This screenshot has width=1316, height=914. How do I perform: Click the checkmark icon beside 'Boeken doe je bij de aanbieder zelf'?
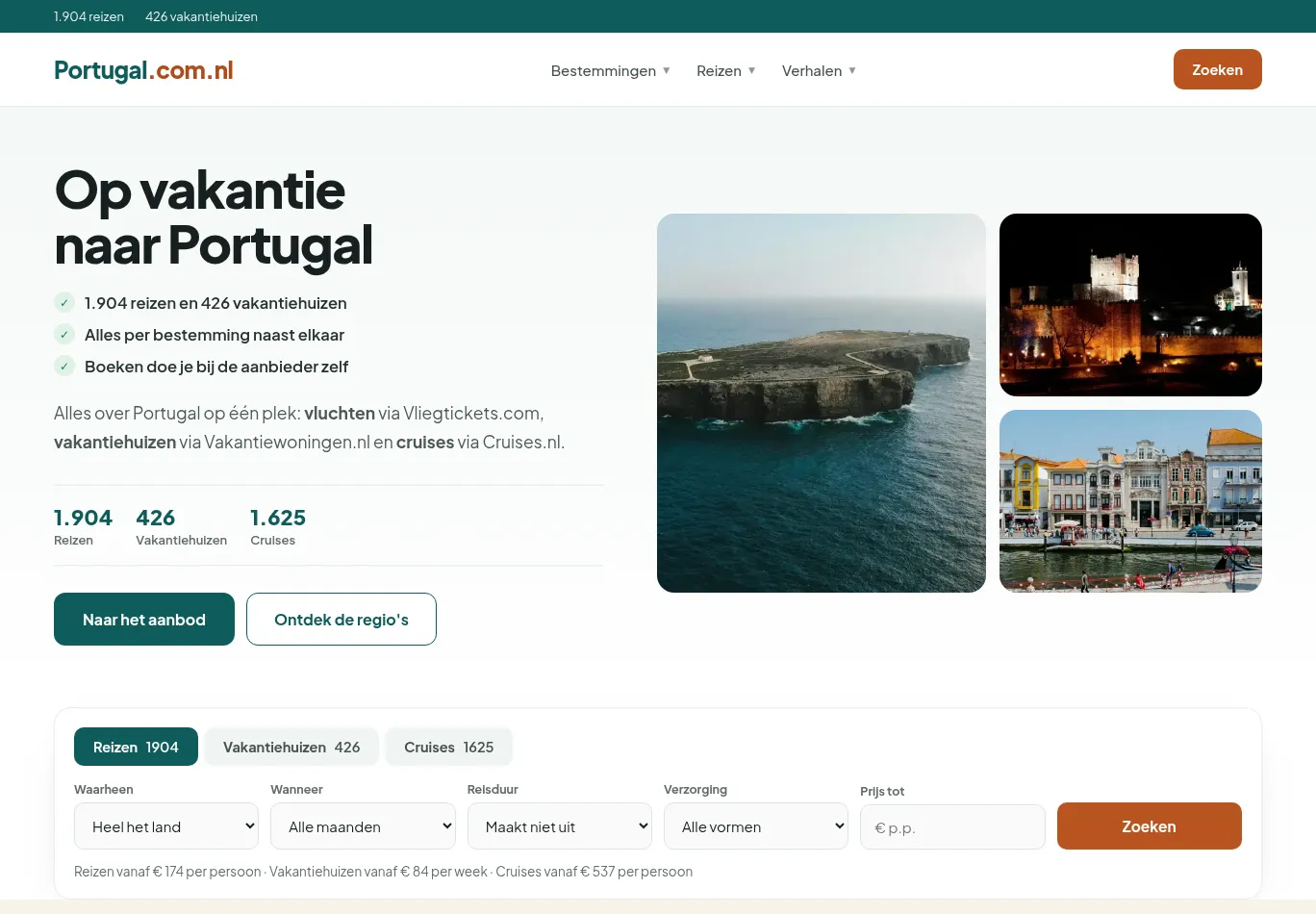coord(64,367)
